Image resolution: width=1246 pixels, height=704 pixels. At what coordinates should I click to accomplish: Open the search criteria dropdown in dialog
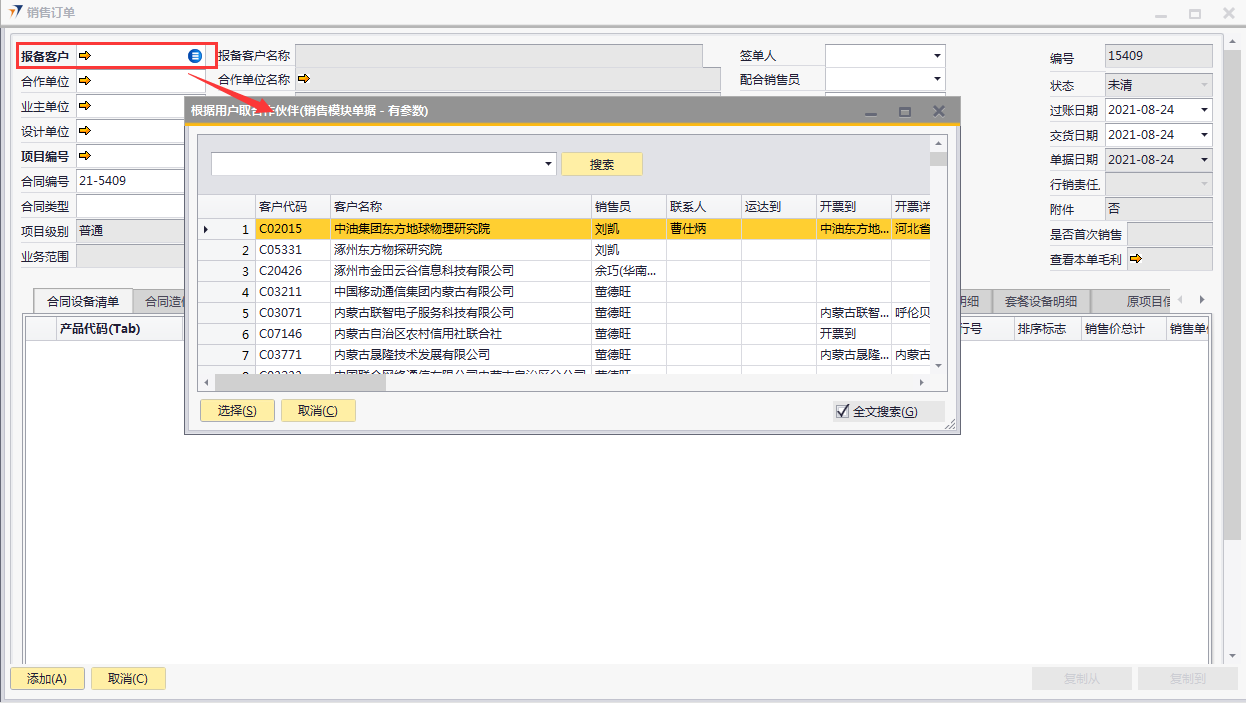coord(548,164)
